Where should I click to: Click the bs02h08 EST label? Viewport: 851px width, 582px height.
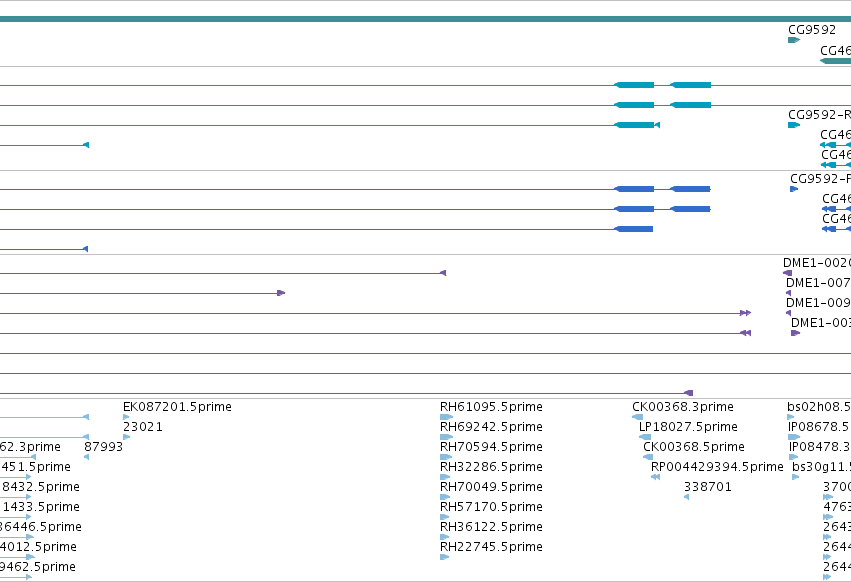tap(819, 407)
